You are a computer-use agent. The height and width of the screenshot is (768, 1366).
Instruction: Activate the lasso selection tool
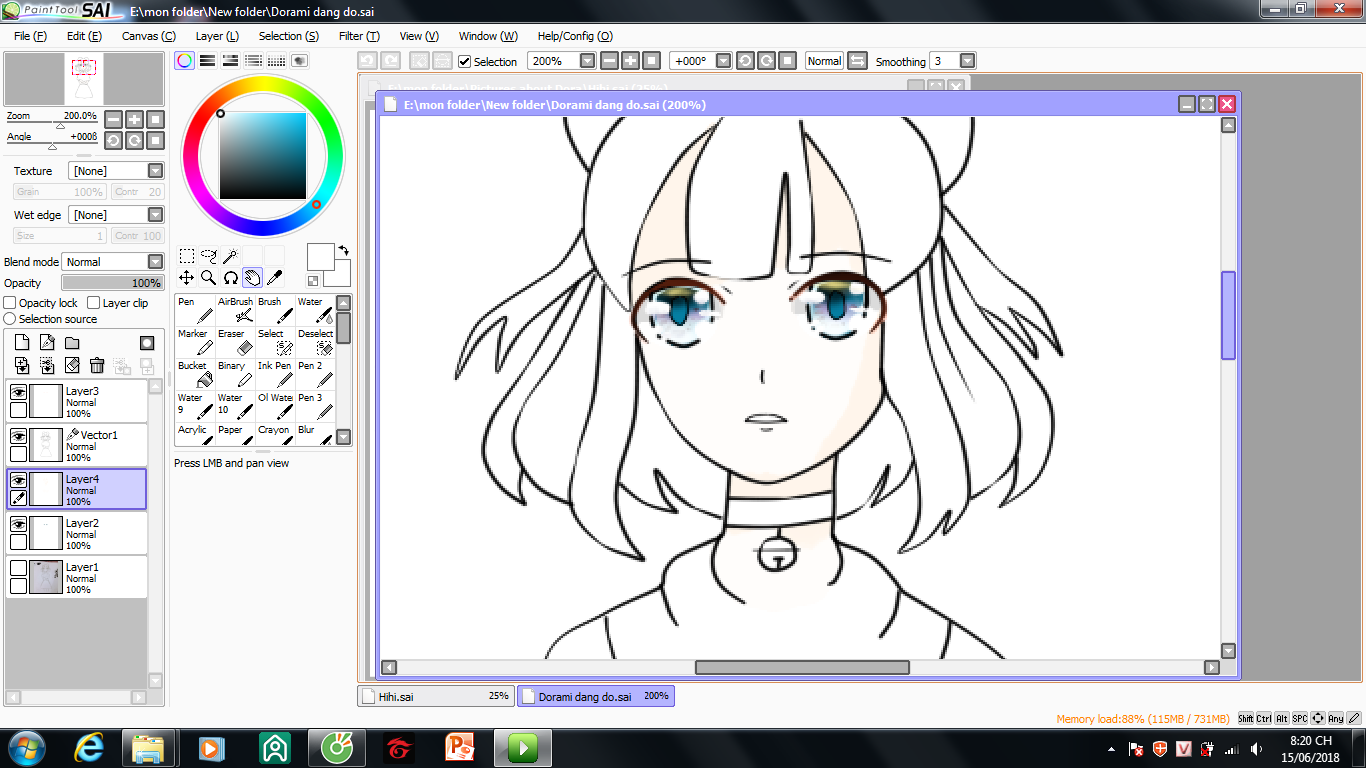point(209,256)
